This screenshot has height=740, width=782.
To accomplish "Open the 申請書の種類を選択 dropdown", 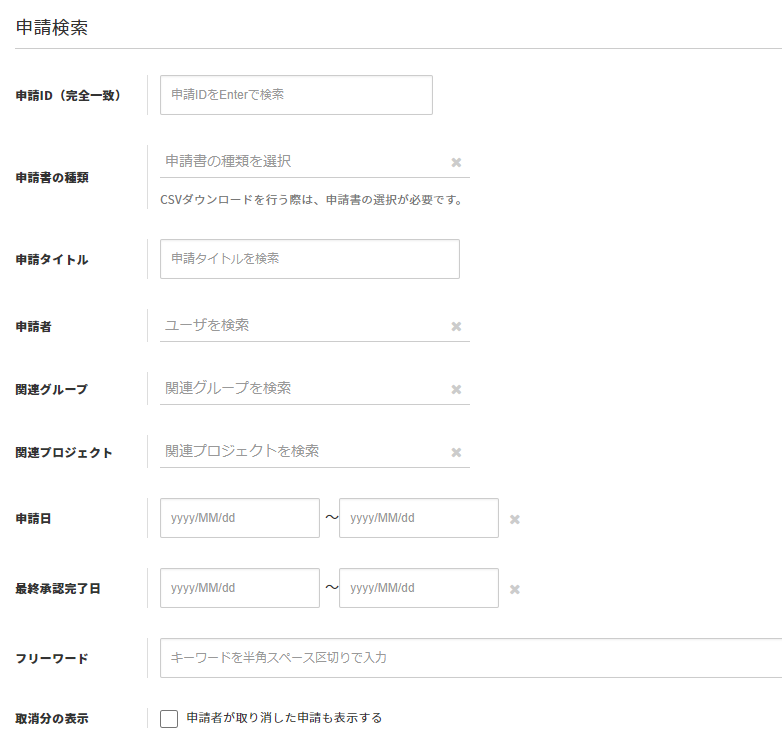I will [x=300, y=161].
